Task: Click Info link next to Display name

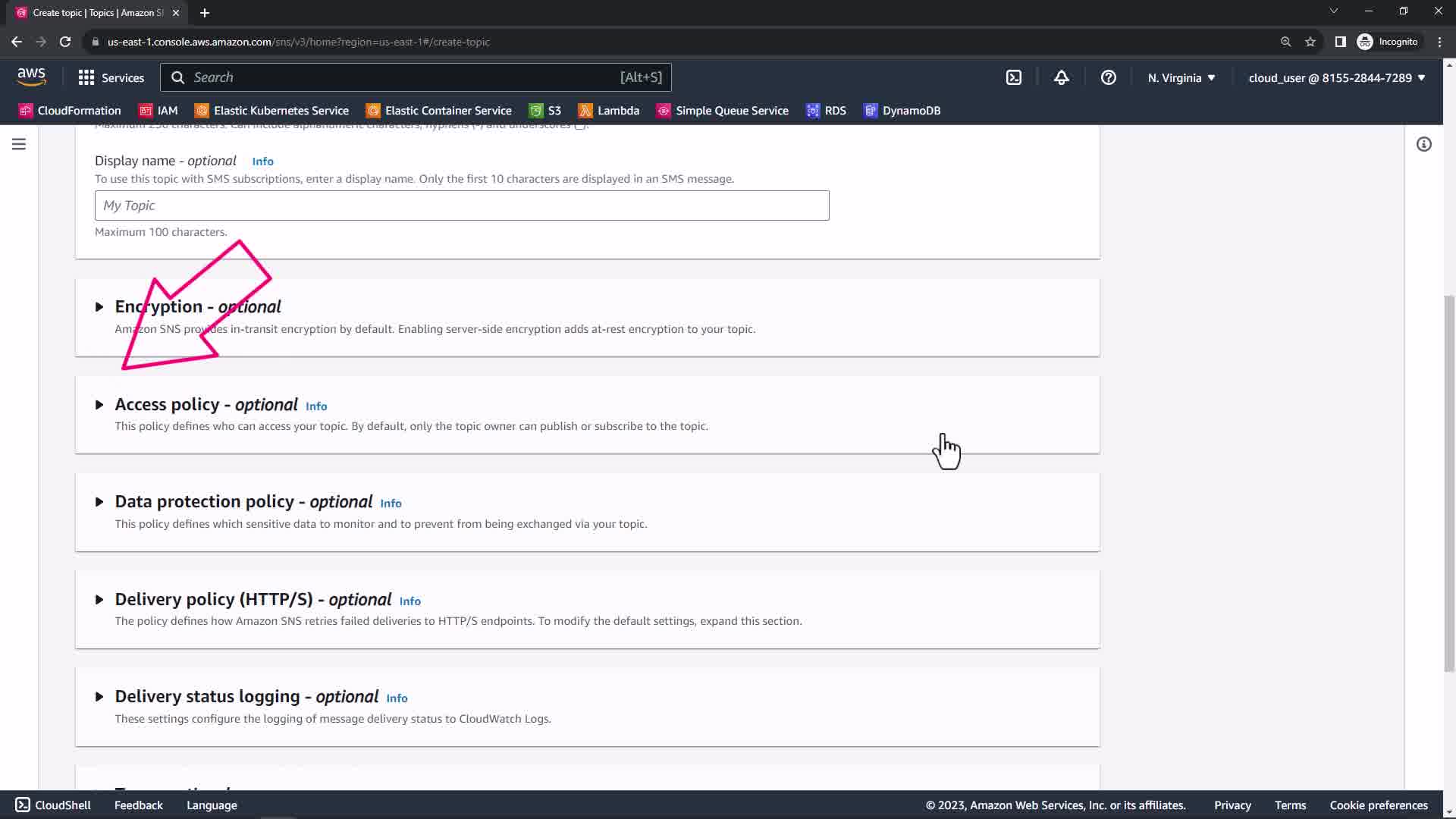Action: coord(262,162)
